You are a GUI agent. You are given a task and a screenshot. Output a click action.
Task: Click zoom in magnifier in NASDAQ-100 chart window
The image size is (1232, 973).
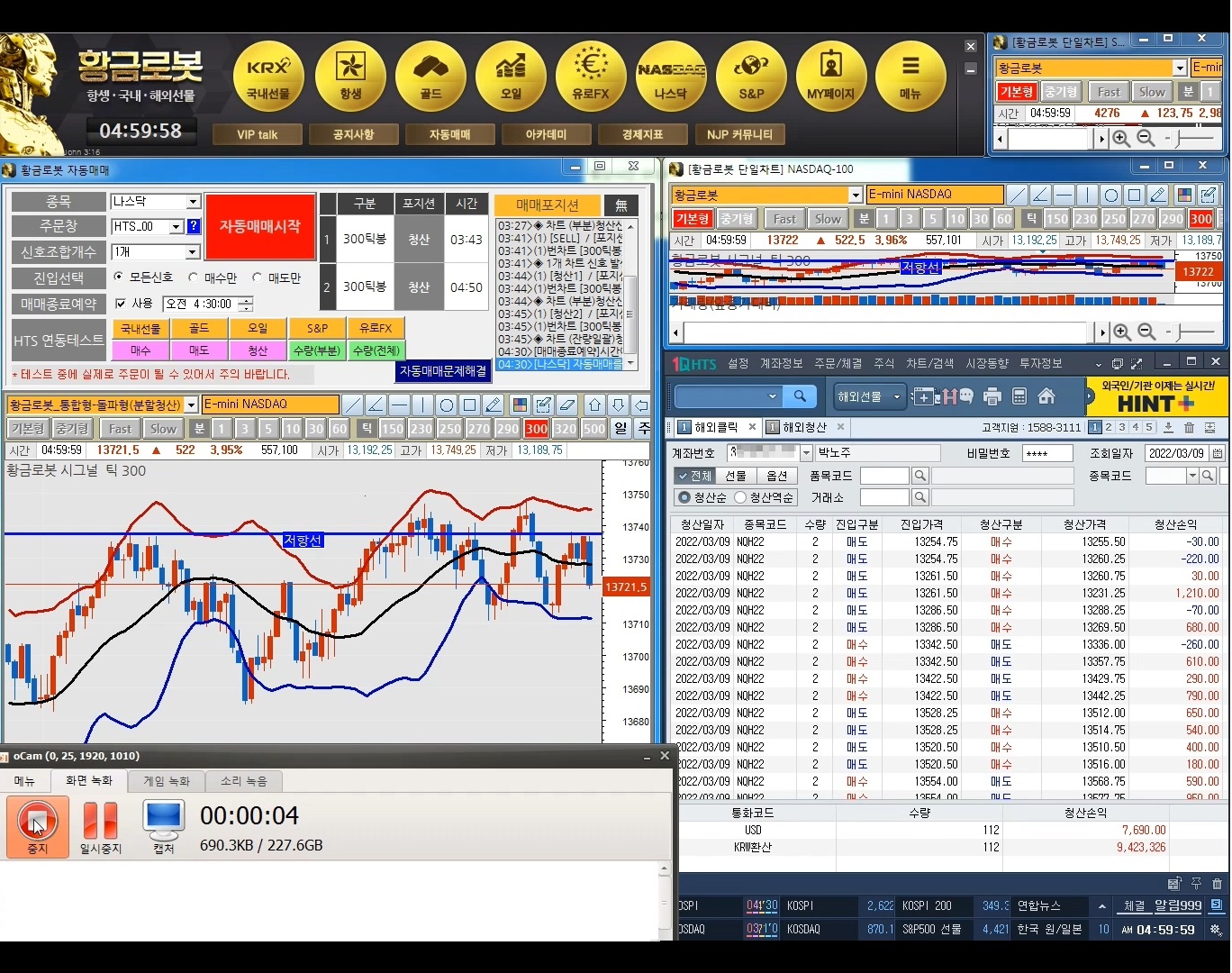tap(1122, 332)
